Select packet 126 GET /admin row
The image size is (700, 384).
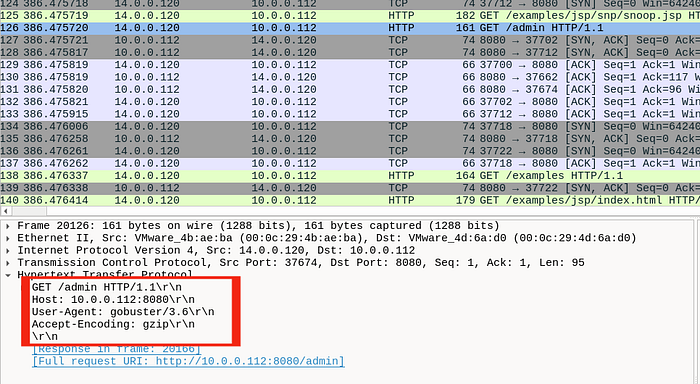(350, 28)
